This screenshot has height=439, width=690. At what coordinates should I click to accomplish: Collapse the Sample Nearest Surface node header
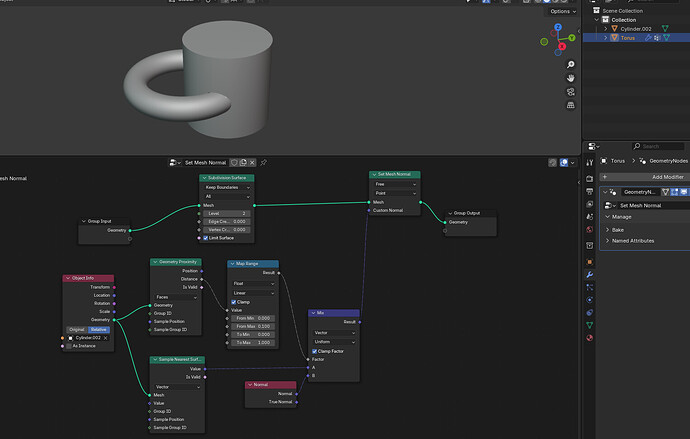(155, 360)
